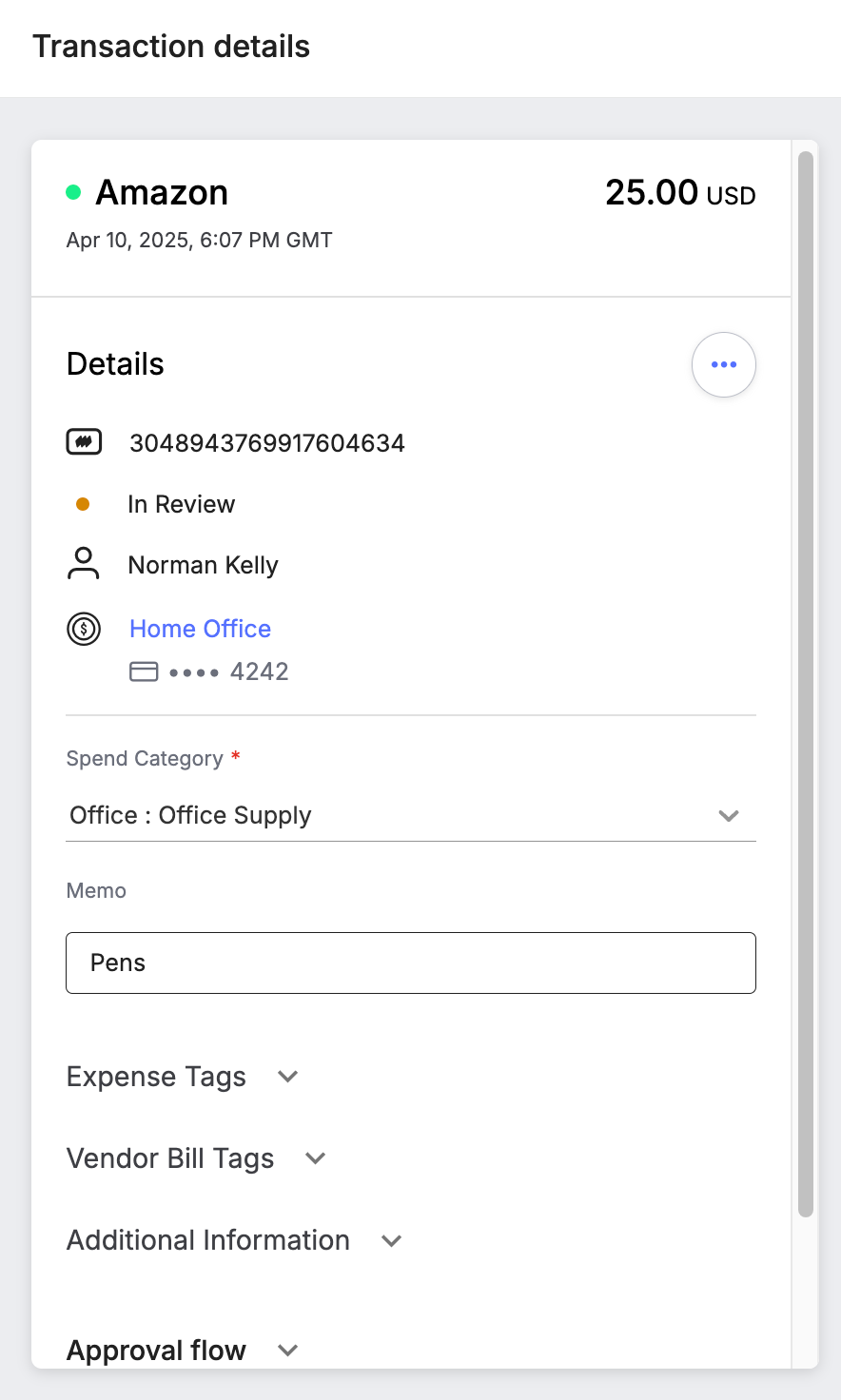Click the Spend Category chevron arrow
841x1400 pixels.
(729, 816)
